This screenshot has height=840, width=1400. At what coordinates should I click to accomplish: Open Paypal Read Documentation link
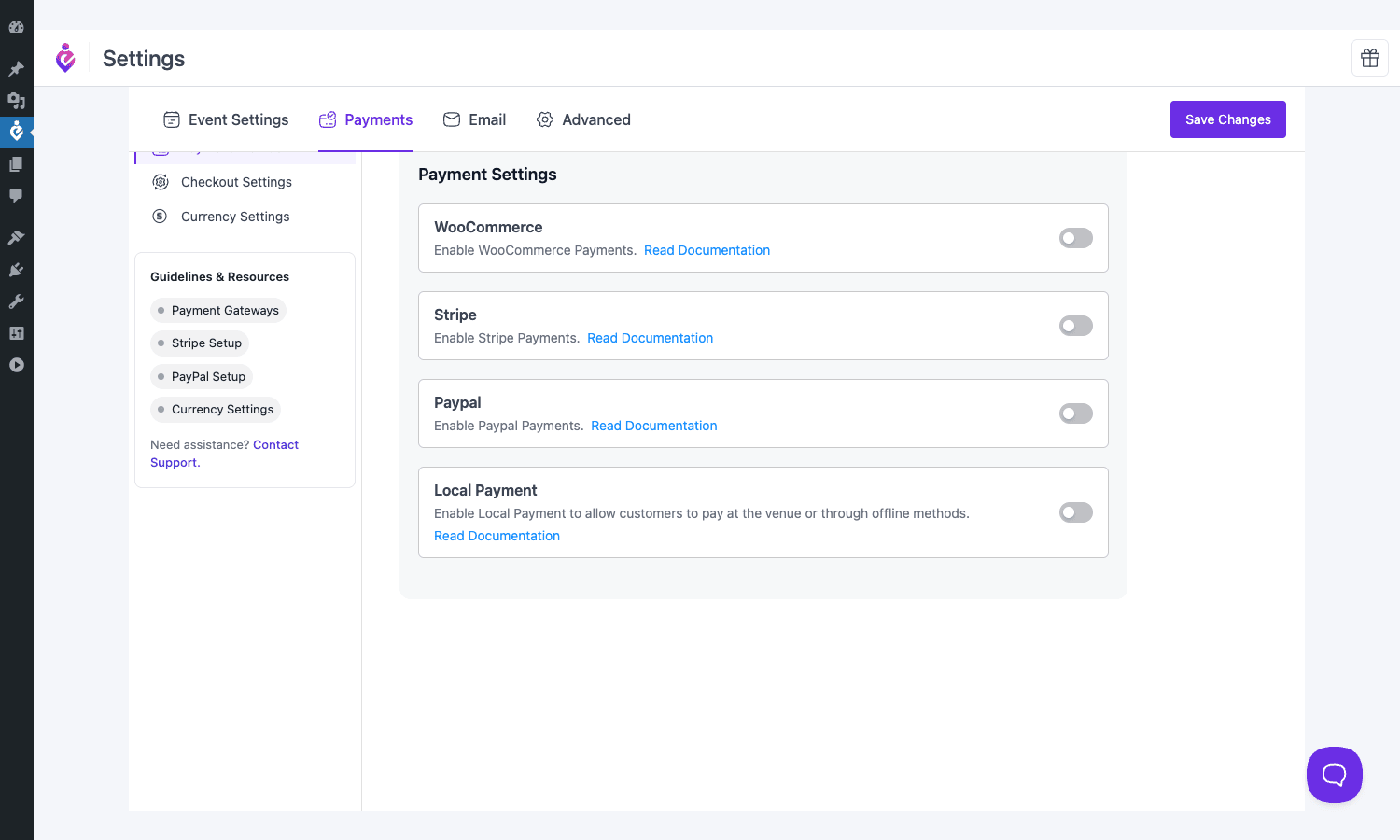point(653,426)
